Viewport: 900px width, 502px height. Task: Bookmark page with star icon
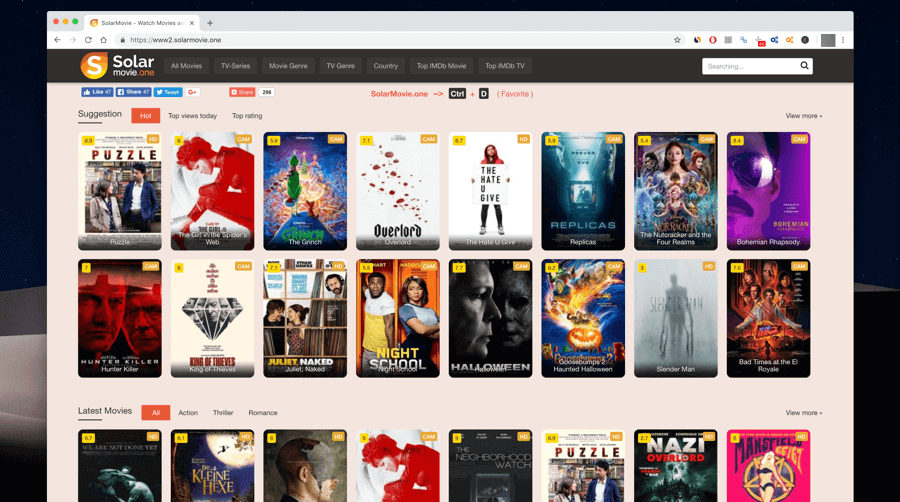point(677,40)
